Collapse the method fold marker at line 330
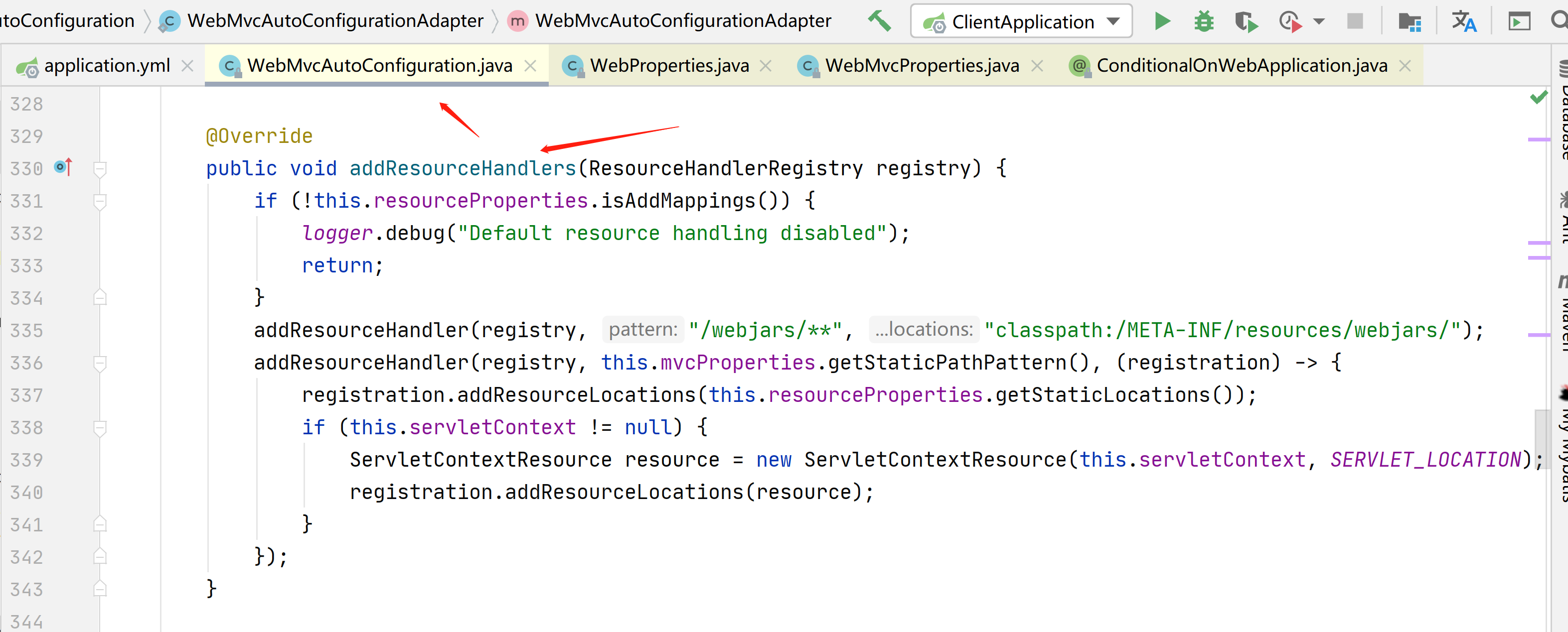 click(101, 168)
